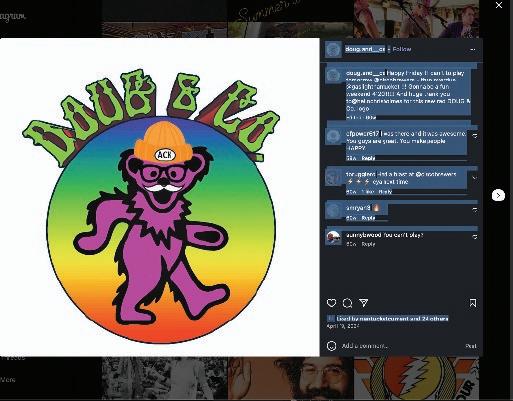Open the emoji picker beside the comment field
Viewport: 513px width, 401px height.
(x=331, y=346)
